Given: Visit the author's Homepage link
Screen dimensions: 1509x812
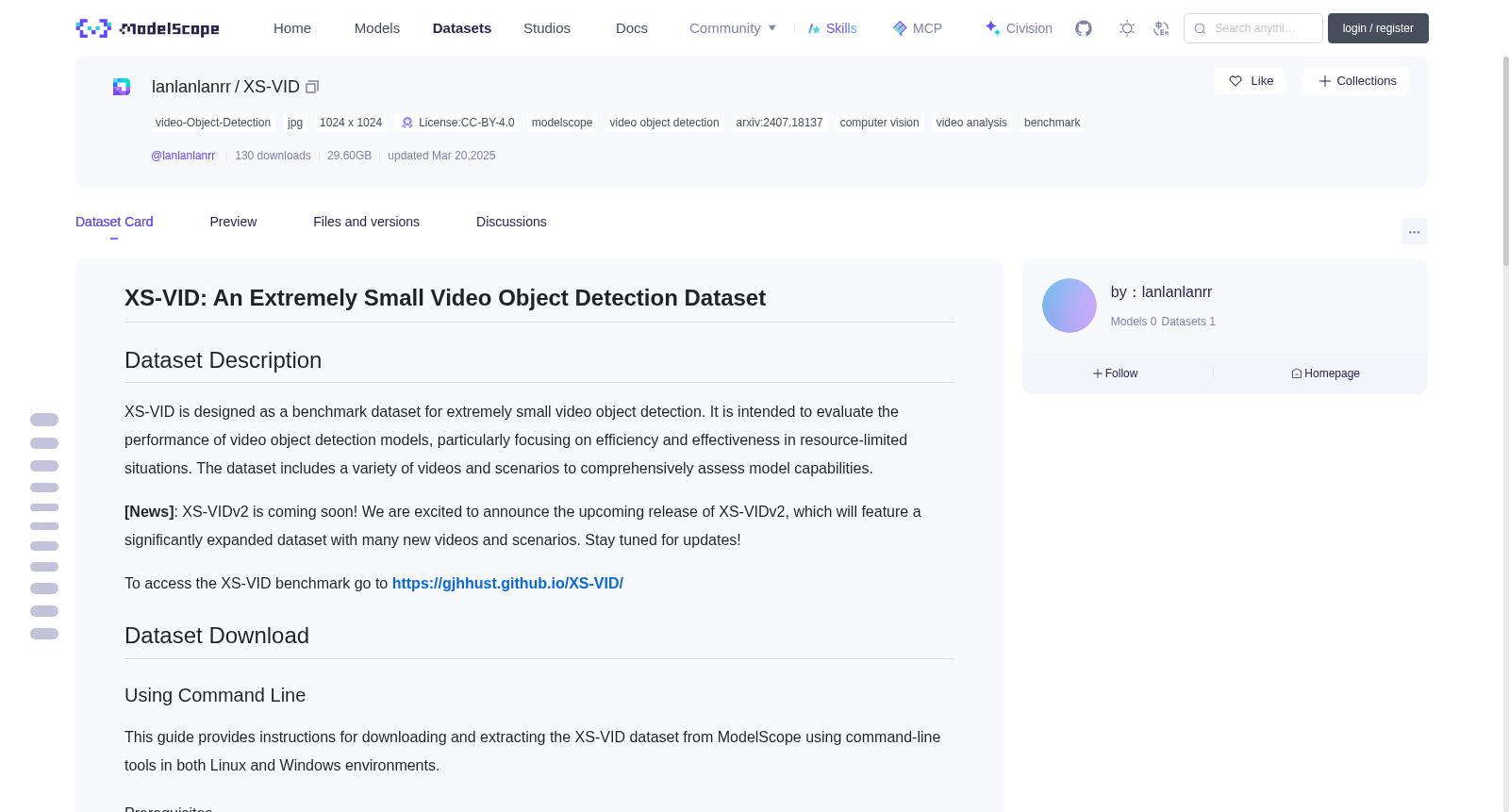Looking at the screenshot, I should click(1325, 373).
